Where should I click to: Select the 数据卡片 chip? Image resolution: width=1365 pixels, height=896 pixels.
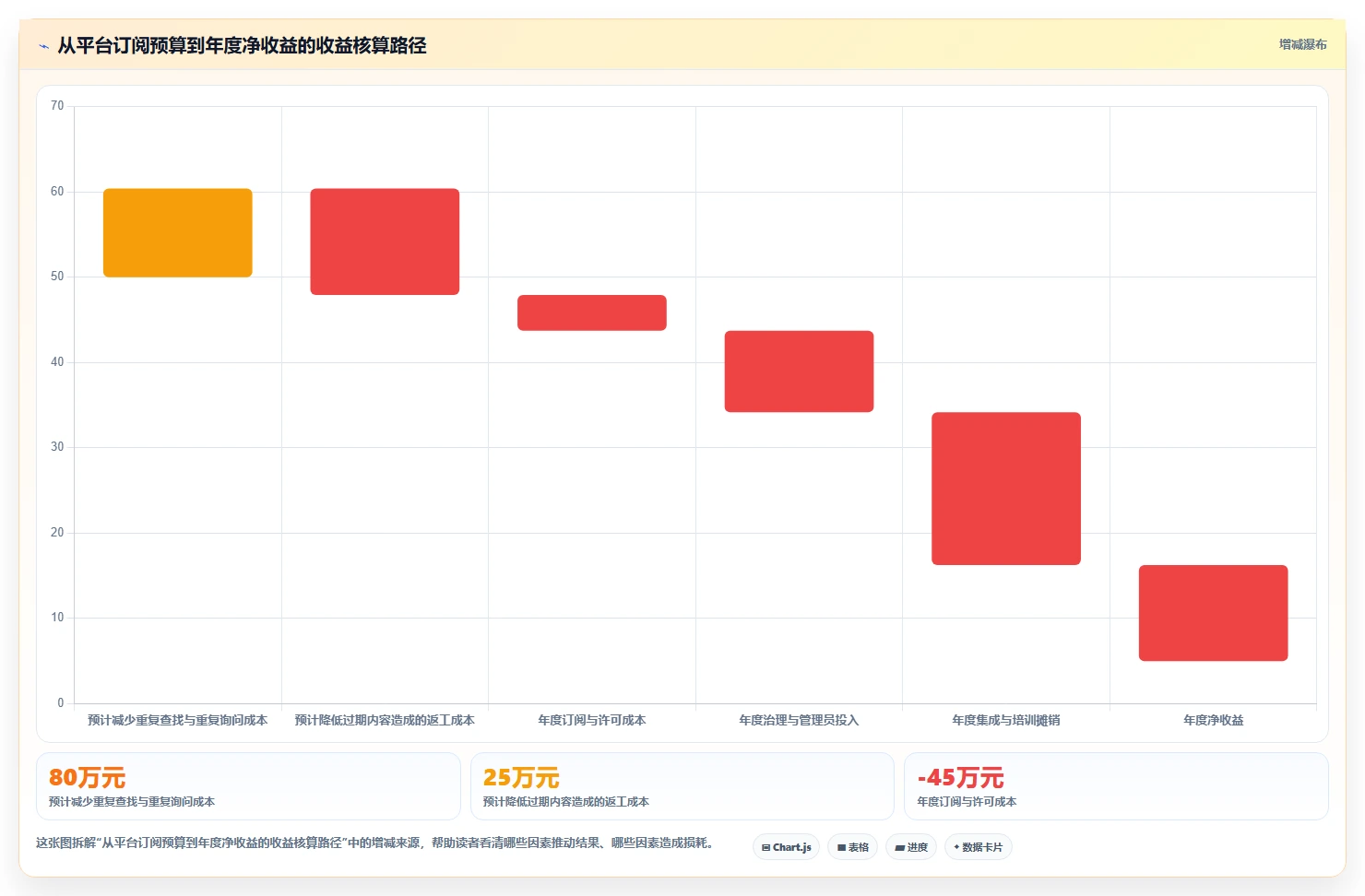click(x=979, y=847)
